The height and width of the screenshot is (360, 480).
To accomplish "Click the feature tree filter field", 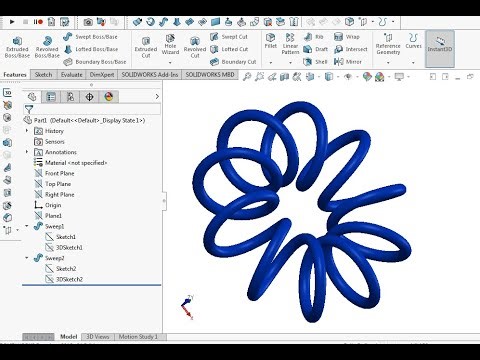I will (92, 109).
